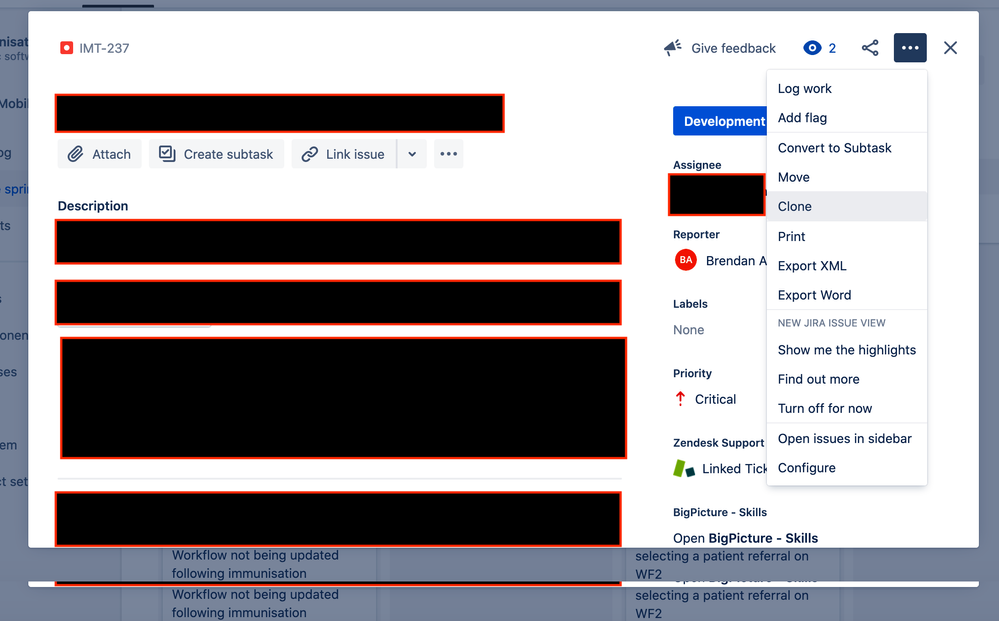Choose Configure from the menu
This screenshot has height=621, width=999.
click(x=847, y=468)
